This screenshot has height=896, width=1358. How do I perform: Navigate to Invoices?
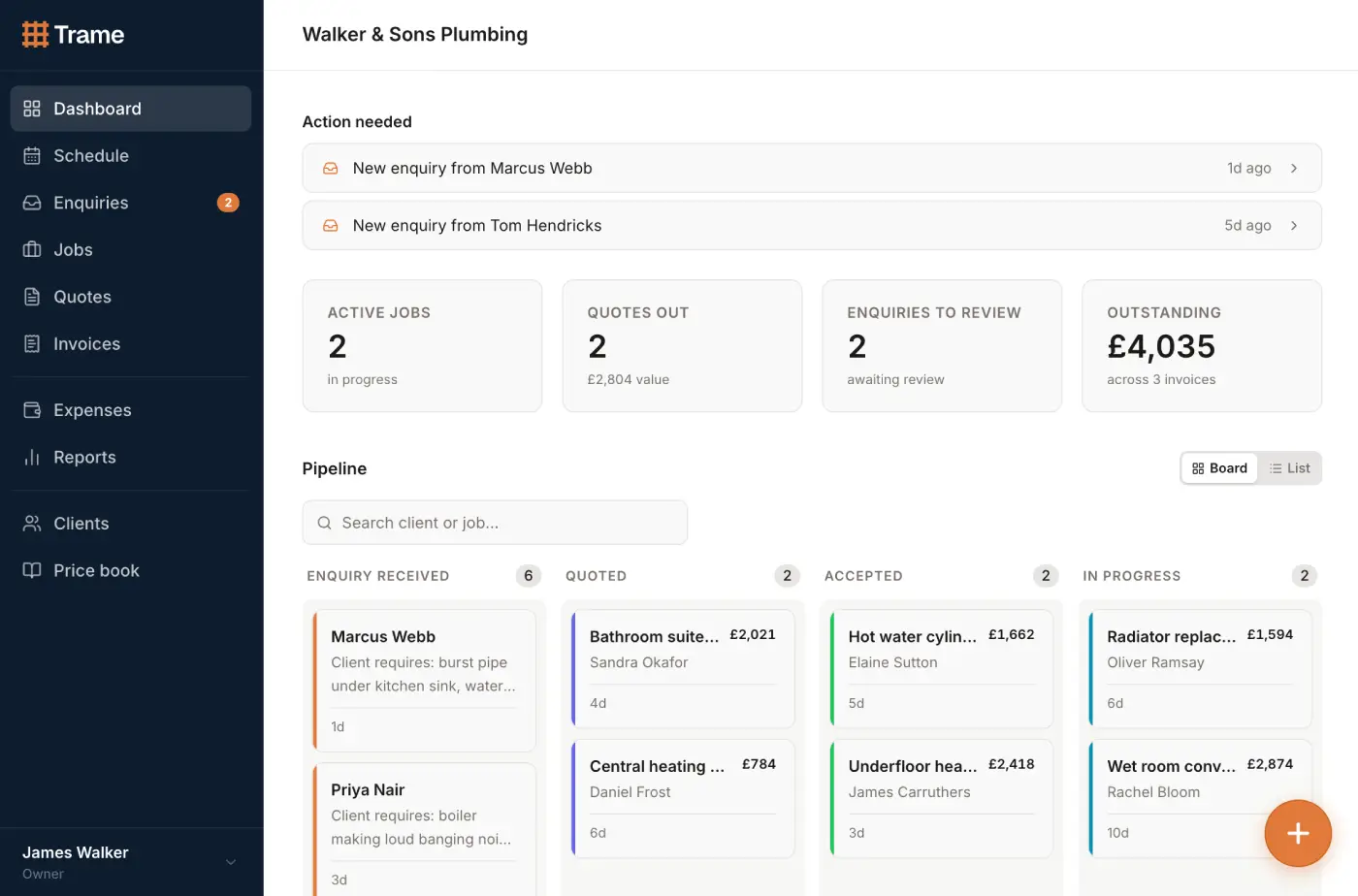[x=131, y=343]
